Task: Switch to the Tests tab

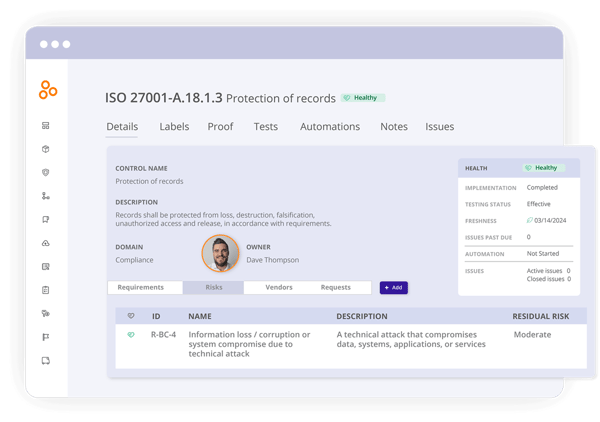Action: [x=266, y=127]
